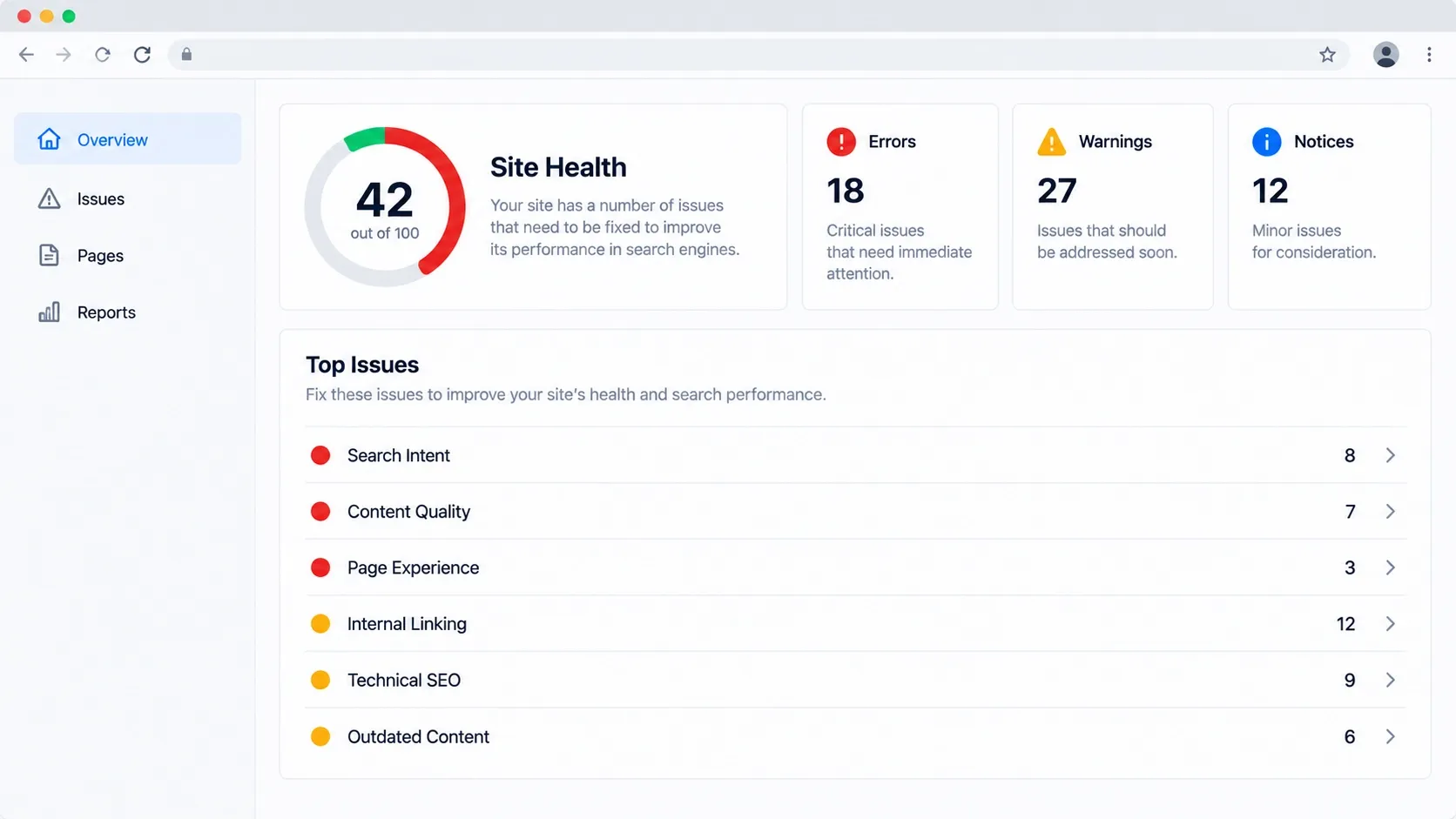Image resolution: width=1456 pixels, height=819 pixels.
Task: Click the lighter reload icon next to forward arrow
Action: [103, 55]
